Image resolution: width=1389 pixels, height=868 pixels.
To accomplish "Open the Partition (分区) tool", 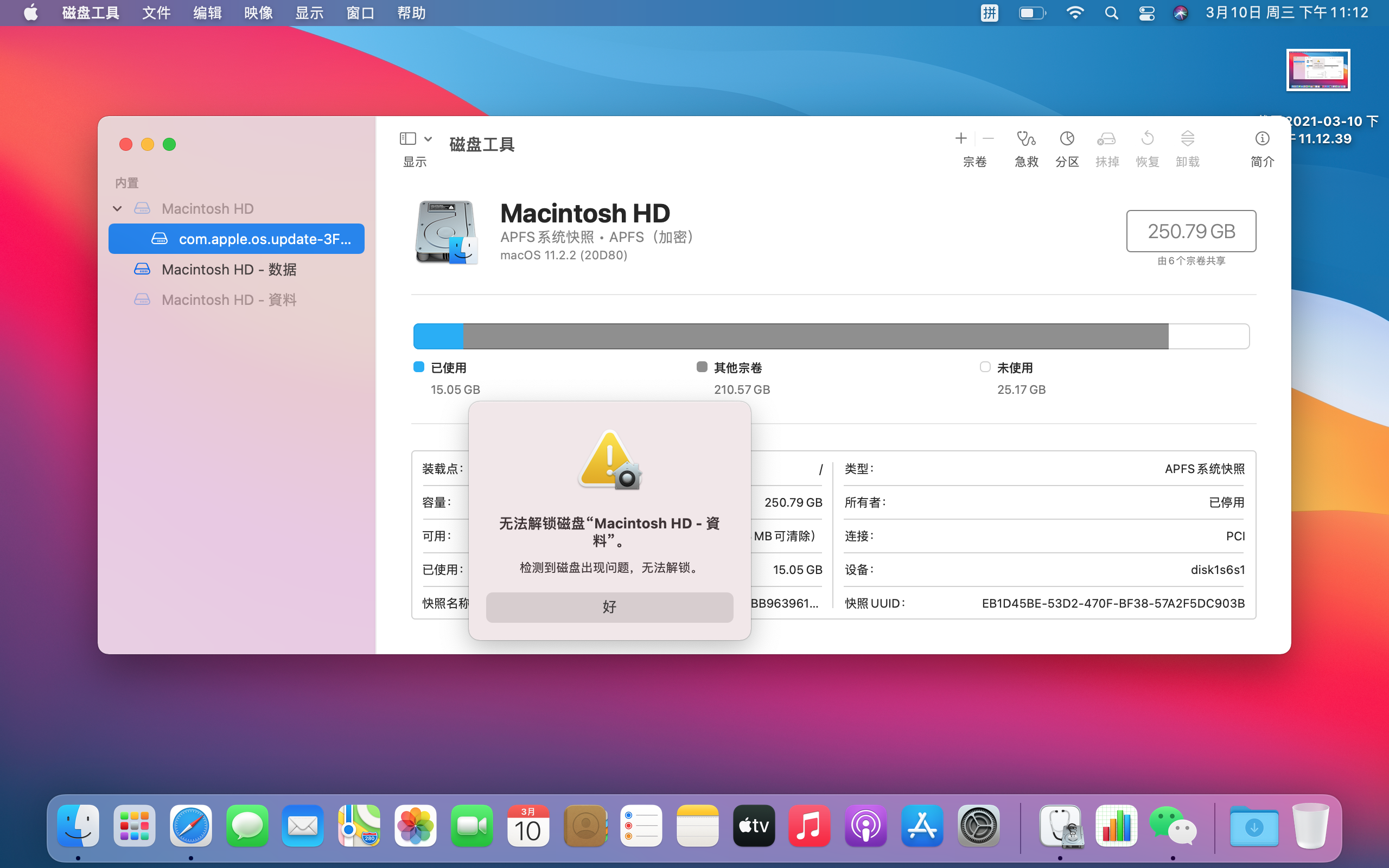I will tap(1066, 139).
